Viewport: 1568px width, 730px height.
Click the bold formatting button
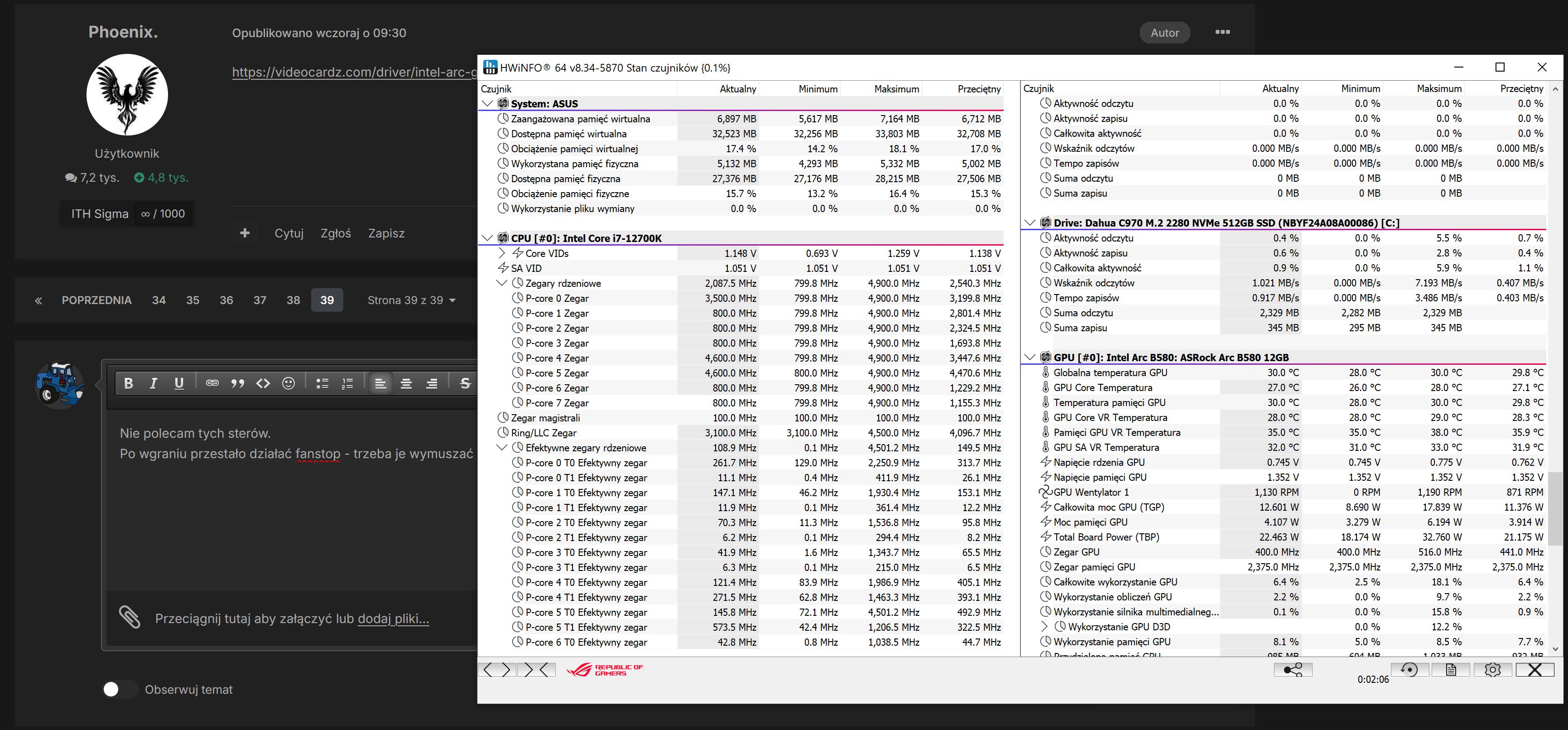129,383
